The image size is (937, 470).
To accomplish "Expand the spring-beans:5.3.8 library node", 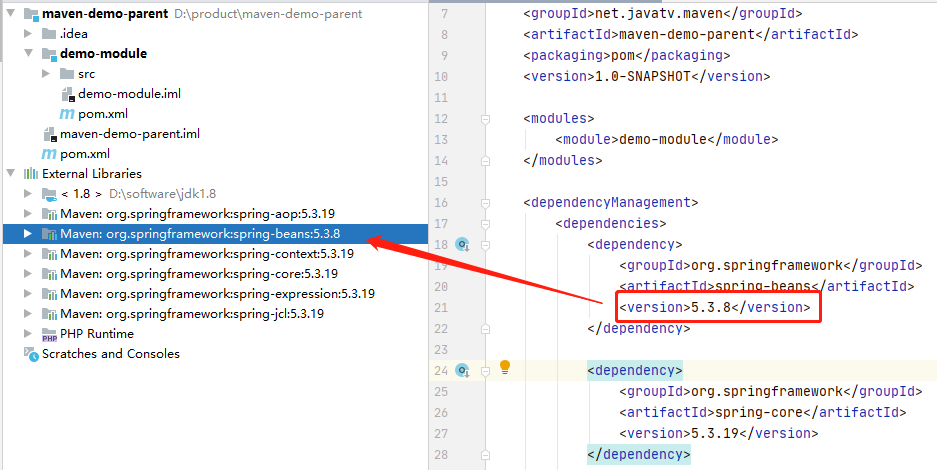I will click(28, 234).
